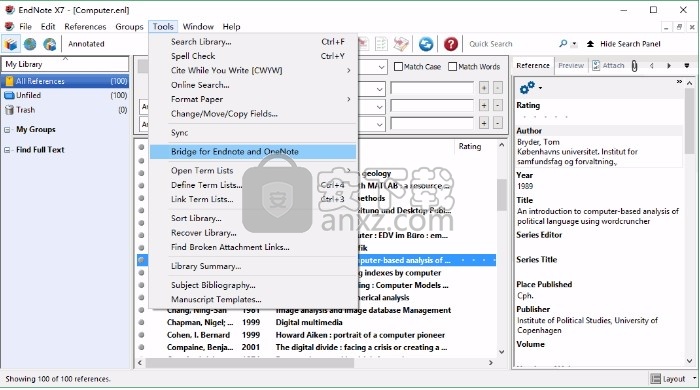Collapse the My Groups group set

tap(7, 130)
